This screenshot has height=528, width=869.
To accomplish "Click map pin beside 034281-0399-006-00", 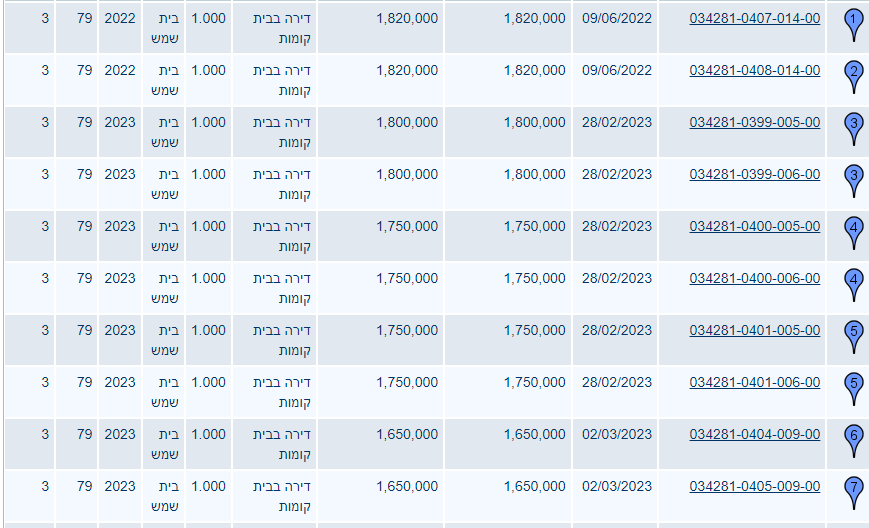I will point(853,178).
